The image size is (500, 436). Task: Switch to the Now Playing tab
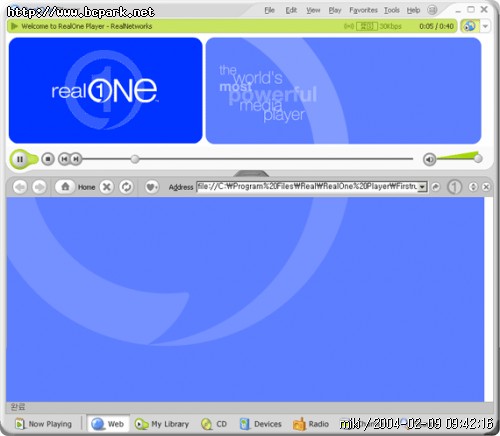point(43,424)
